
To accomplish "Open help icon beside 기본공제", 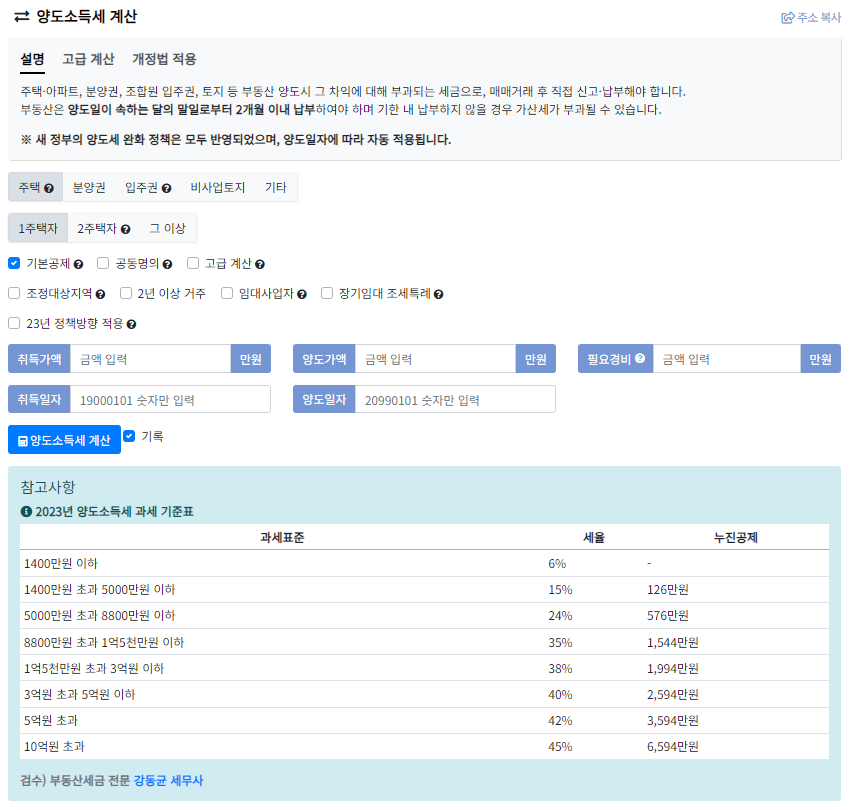I will (78, 265).
